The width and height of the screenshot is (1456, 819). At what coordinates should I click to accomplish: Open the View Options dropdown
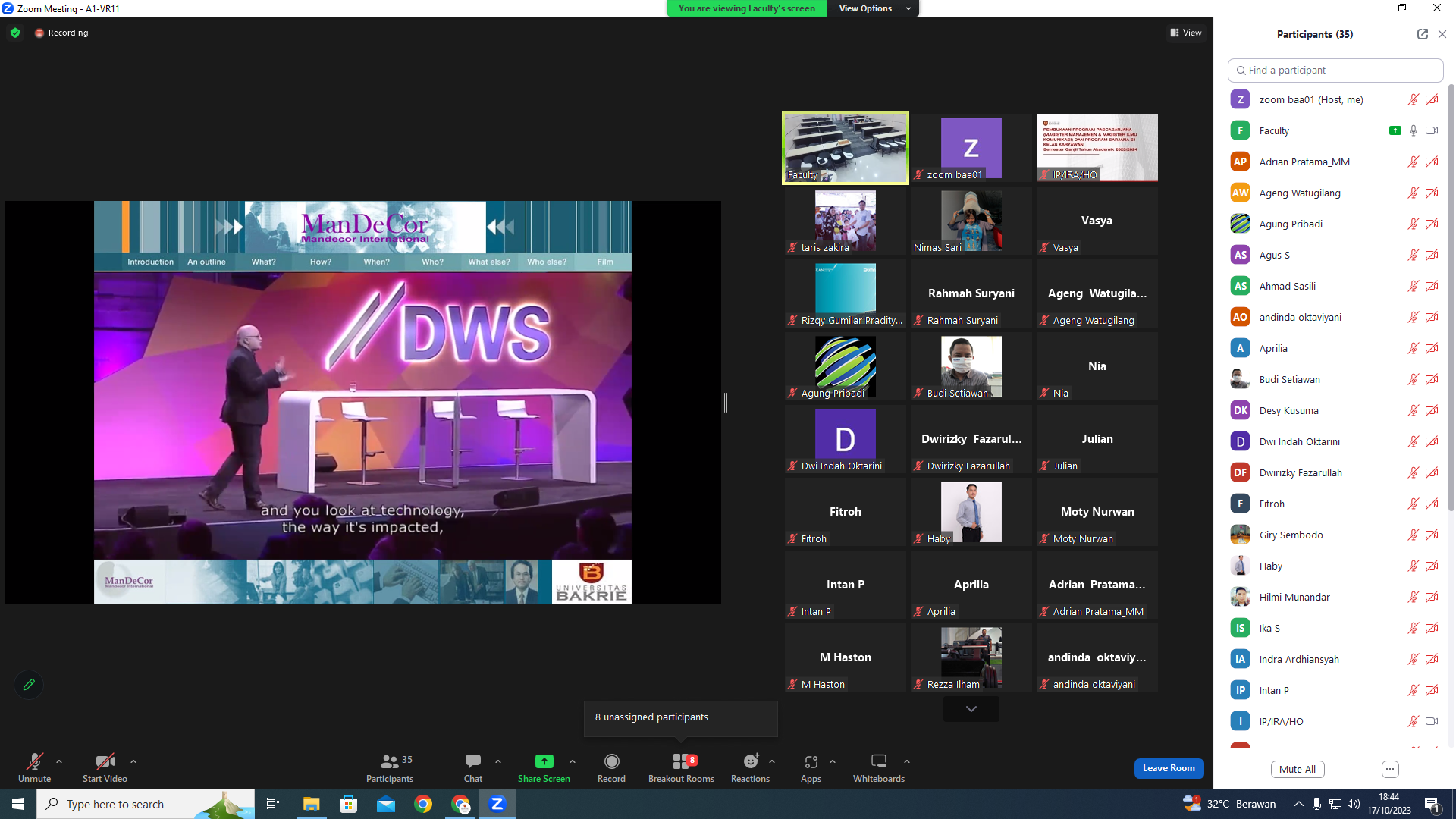(873, 8)
